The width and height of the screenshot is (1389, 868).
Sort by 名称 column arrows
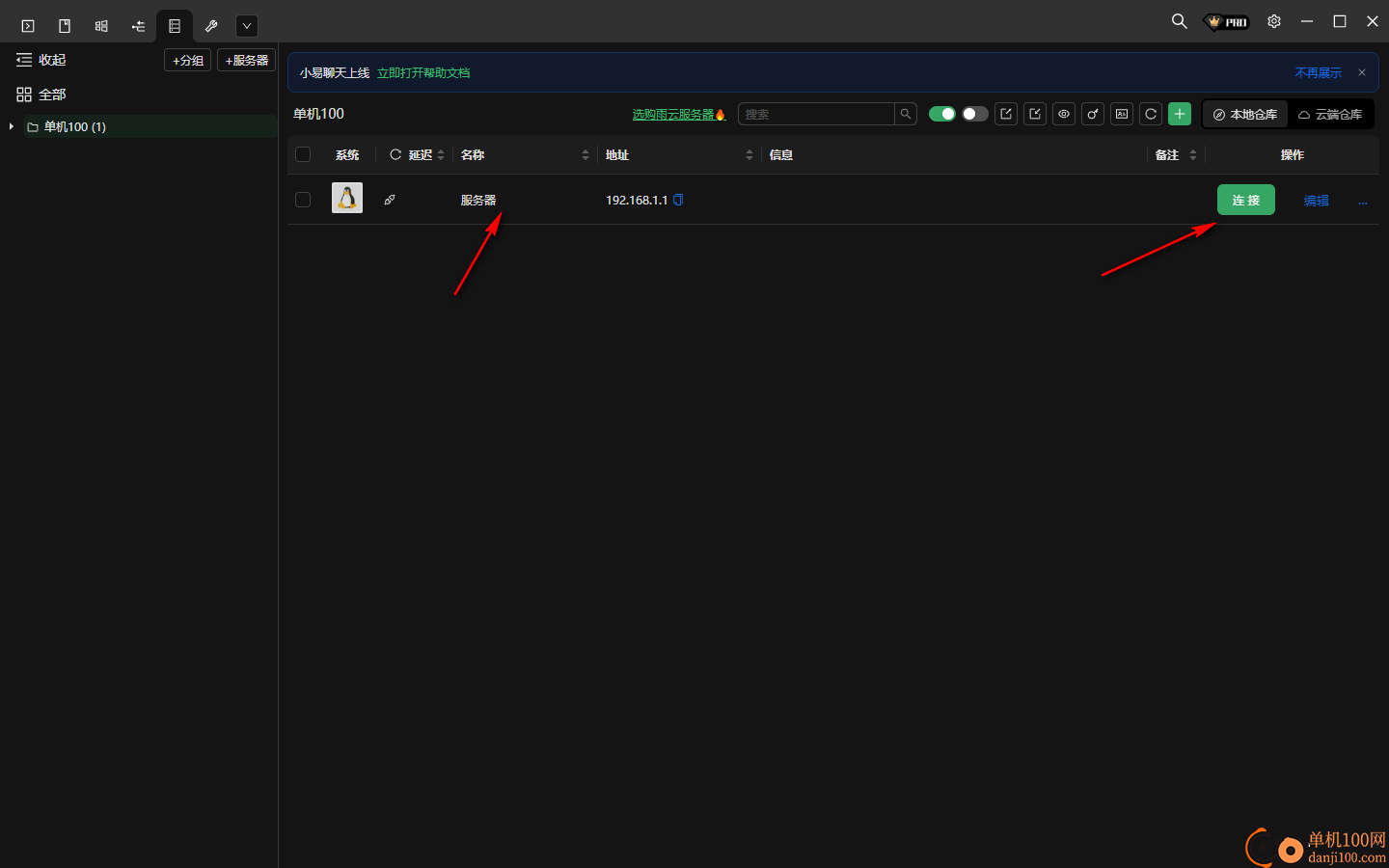586,154
